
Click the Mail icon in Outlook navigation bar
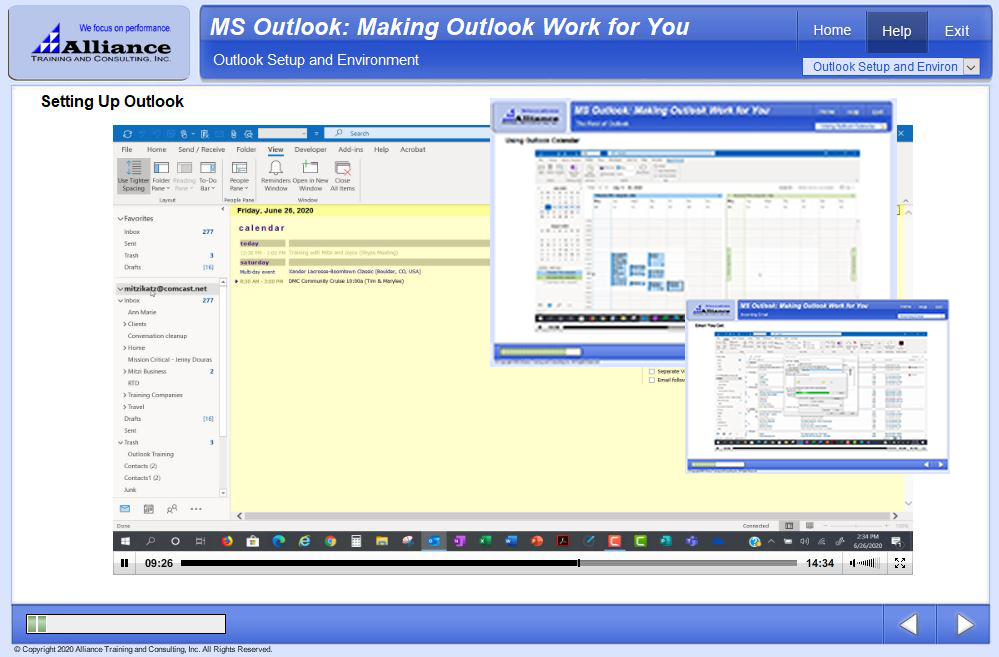click(125, 509)
